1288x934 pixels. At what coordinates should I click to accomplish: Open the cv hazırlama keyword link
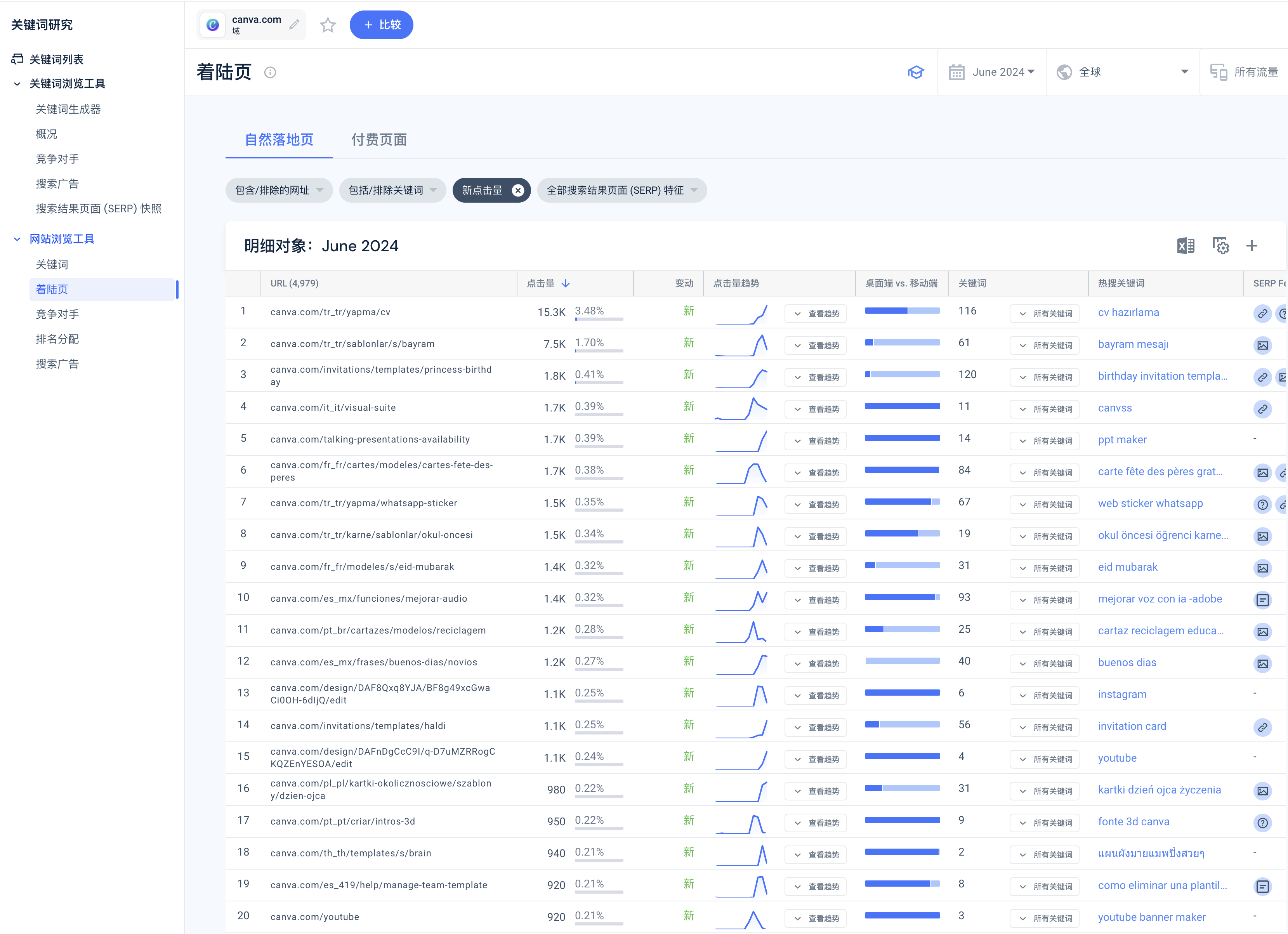point(1128,312)
